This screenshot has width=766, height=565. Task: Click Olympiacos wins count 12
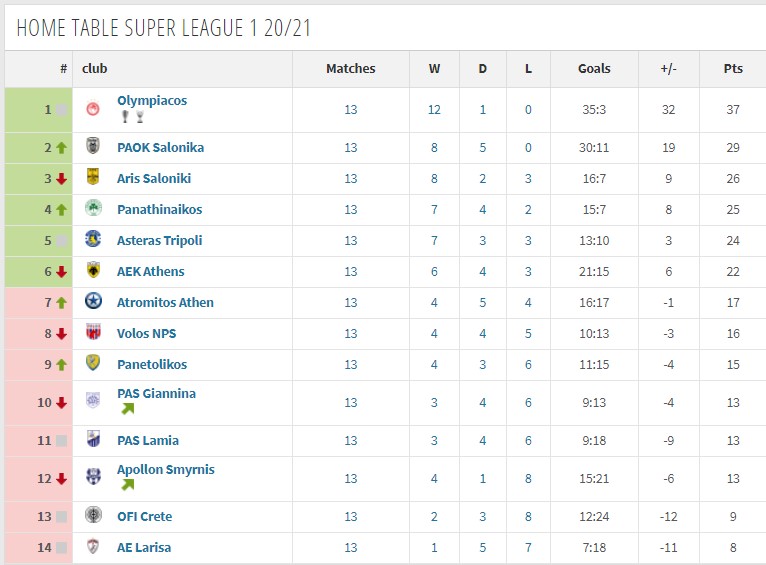click(x=434, y=110)
